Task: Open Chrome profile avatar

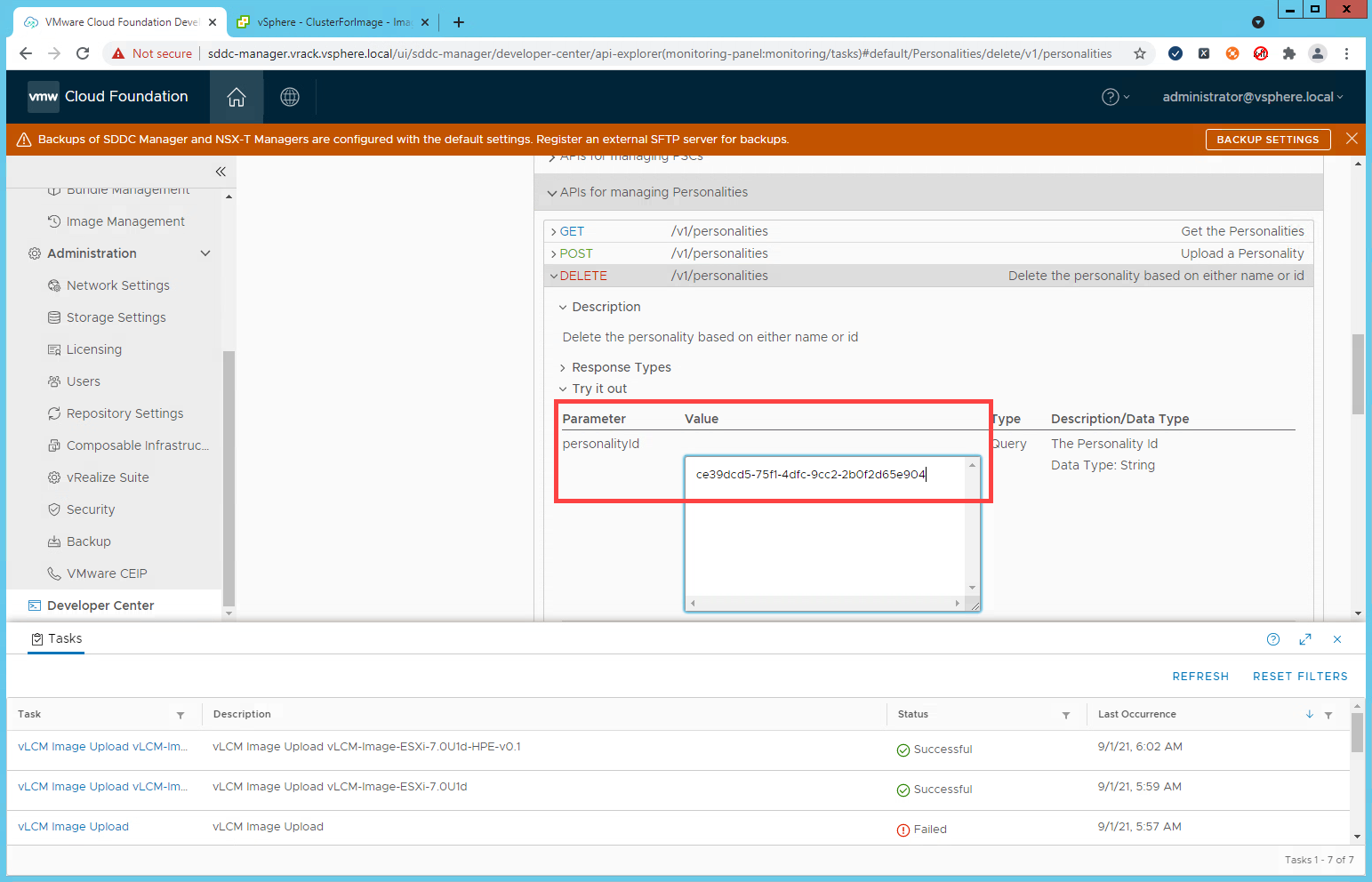Action: click(1318, 53)
